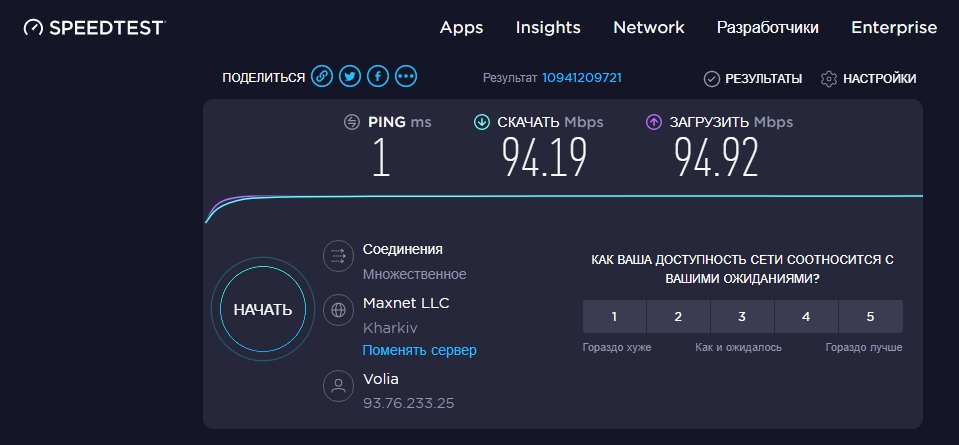
Task: Share result on Facebook
Action: (377, 76)
